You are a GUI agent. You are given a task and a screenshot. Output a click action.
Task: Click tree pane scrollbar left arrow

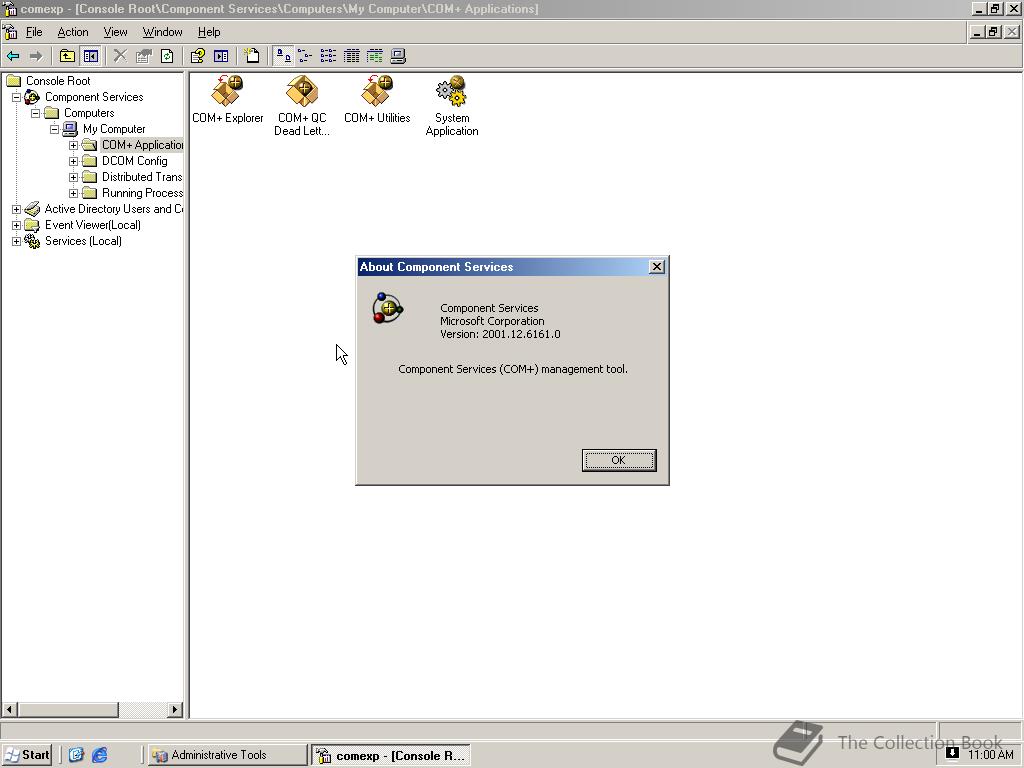10,709
